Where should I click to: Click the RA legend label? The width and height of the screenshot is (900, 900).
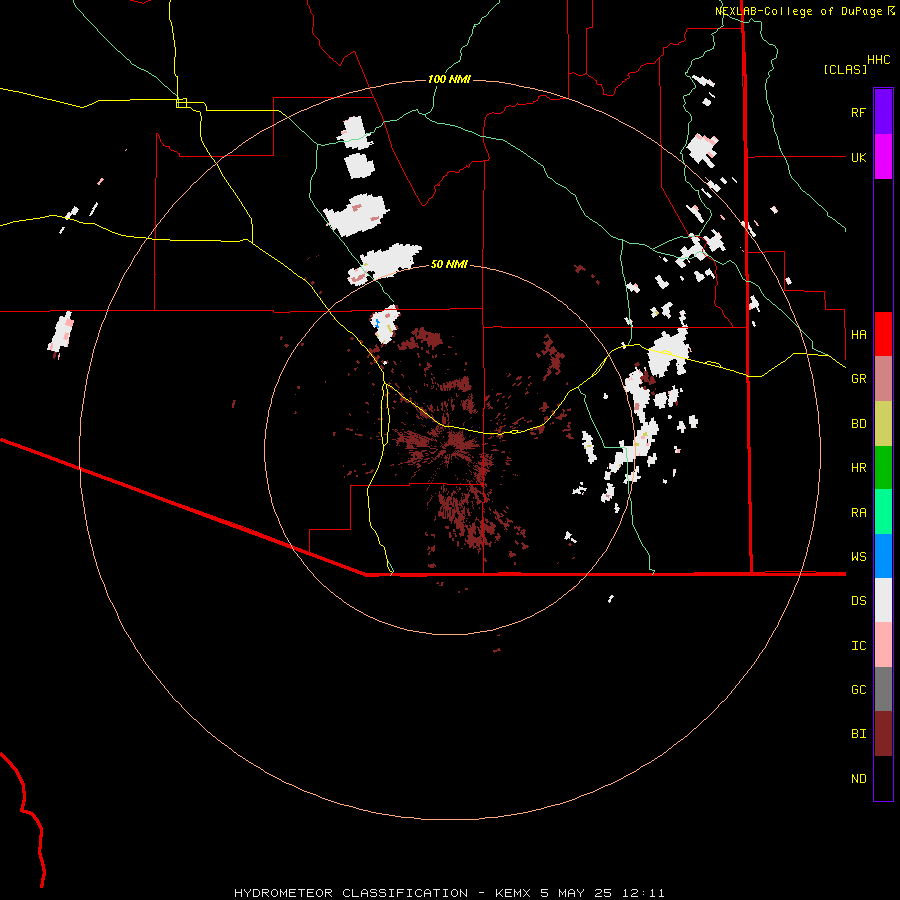point(858,513)
